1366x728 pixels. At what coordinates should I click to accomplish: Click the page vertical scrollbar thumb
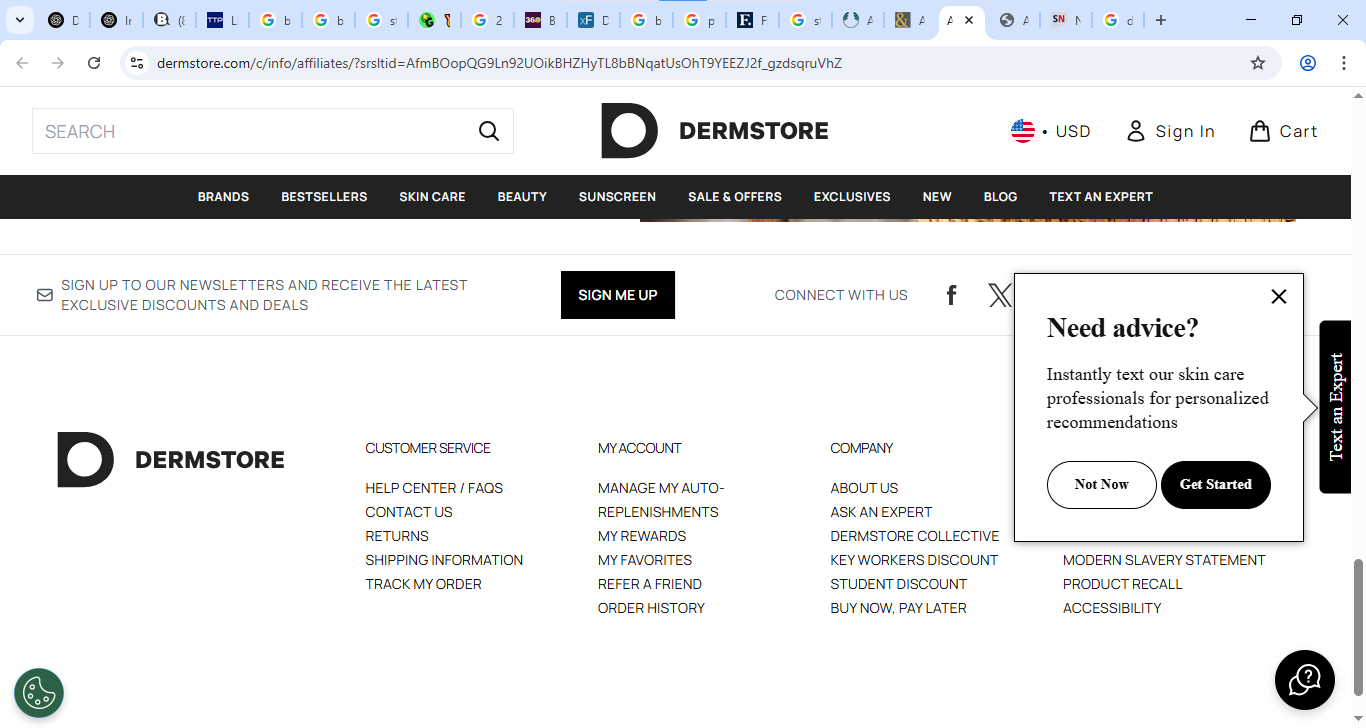click(x=1358, y=627)
